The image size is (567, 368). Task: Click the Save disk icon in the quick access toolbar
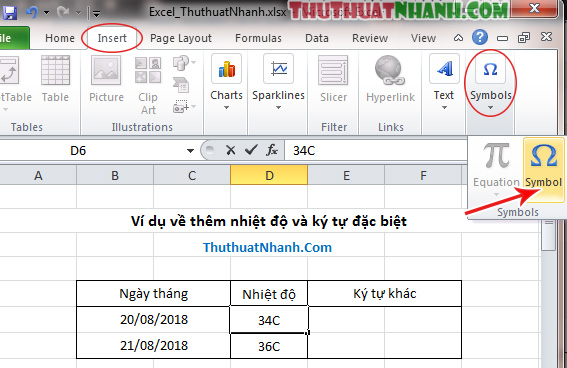9,13
